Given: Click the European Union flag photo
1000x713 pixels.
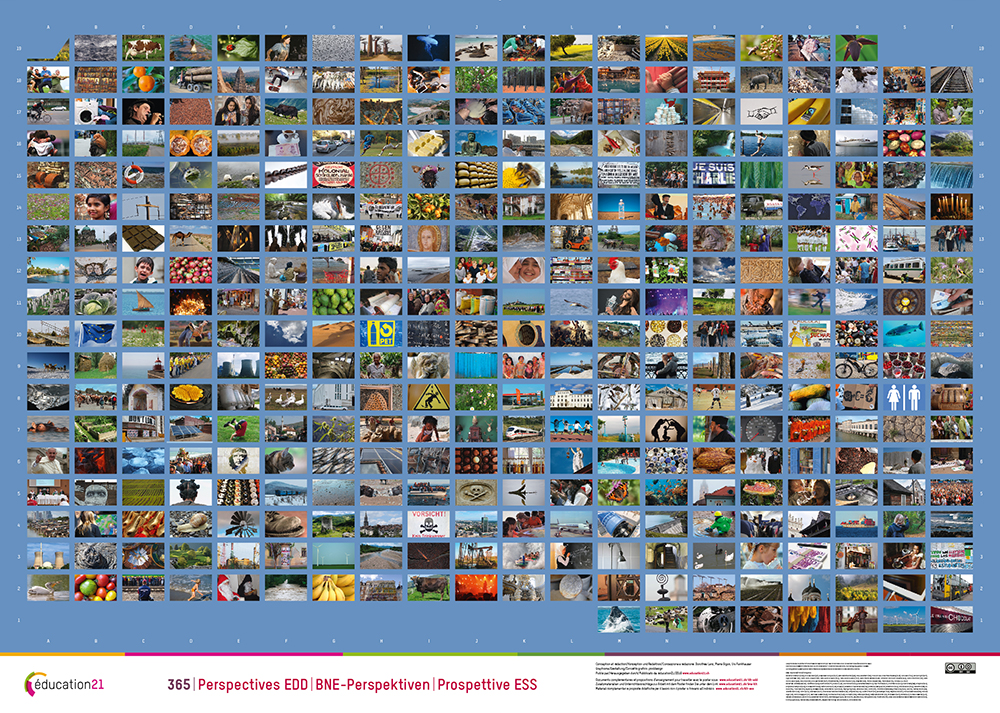Looking at the screenshot, I should tap(95, 332).
